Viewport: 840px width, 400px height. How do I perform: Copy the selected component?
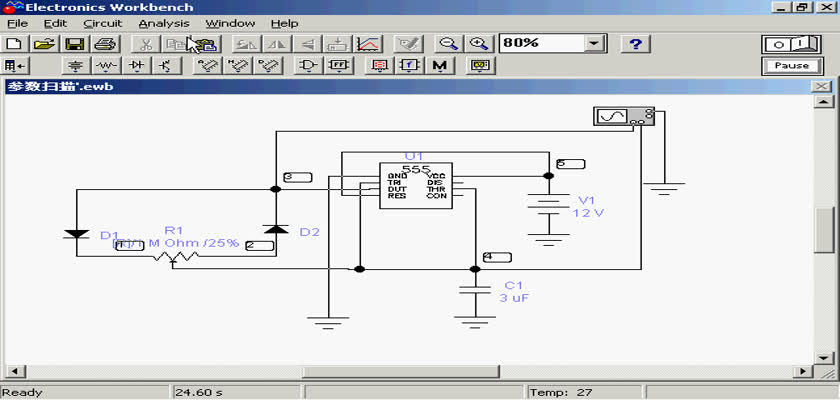pyautogui.click(x=174, y=43)
